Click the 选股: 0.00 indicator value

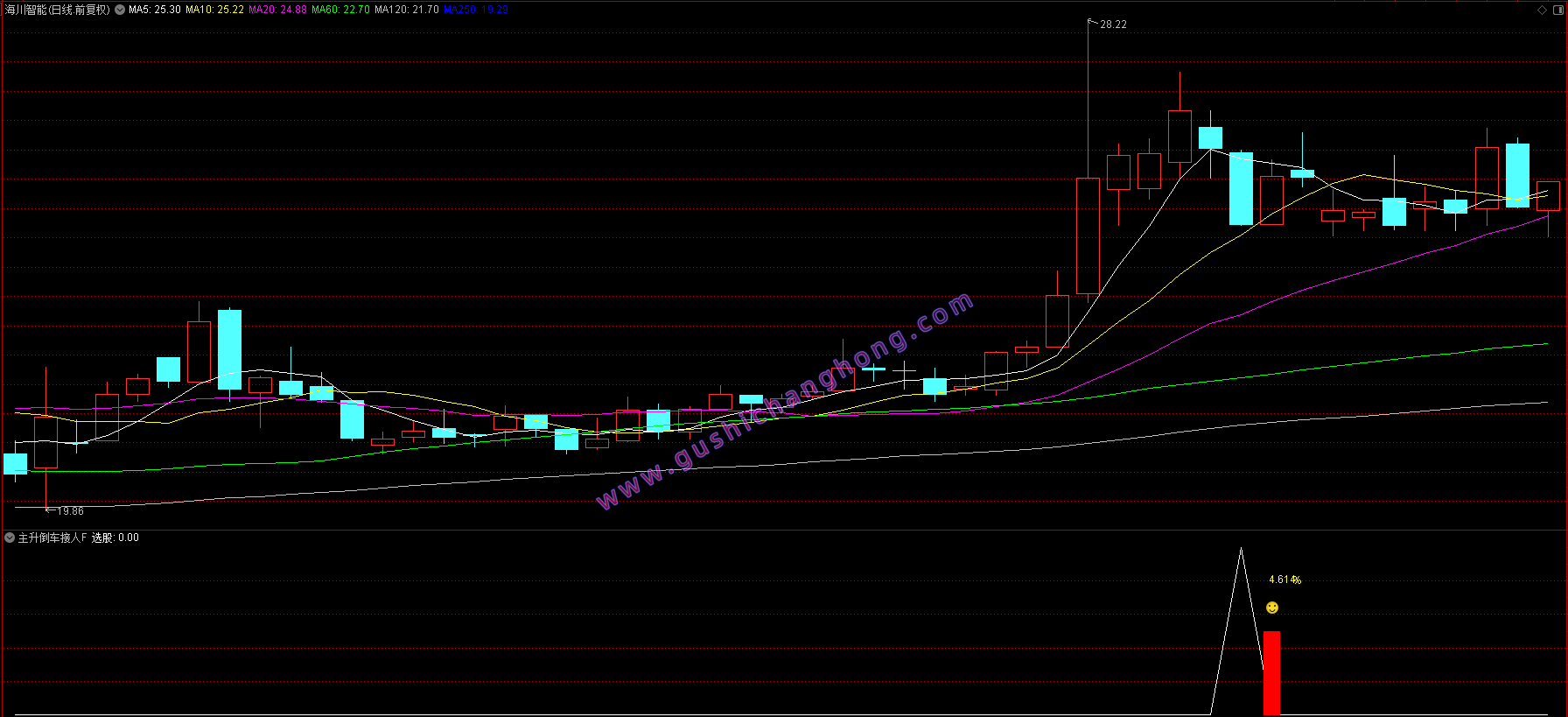[115, 538]
